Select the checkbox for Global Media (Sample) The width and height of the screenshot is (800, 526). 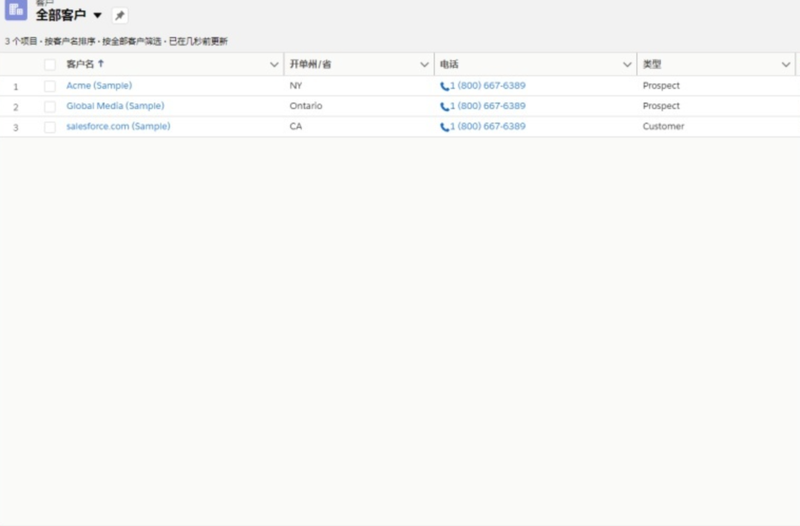[49, 107]
